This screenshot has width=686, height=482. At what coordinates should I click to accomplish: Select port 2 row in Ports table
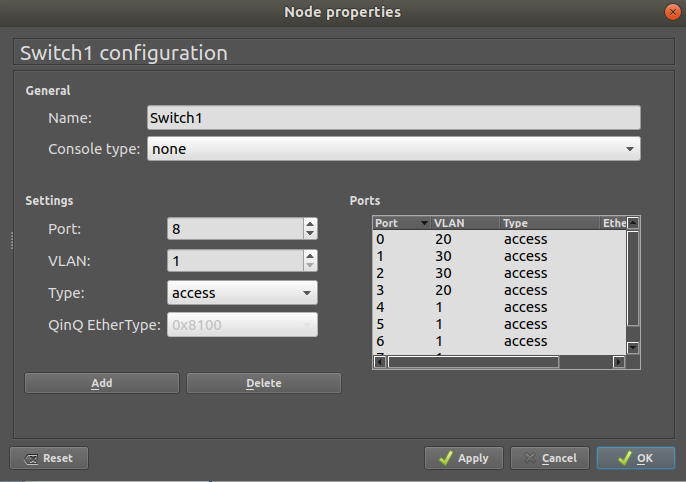point(500,273)
